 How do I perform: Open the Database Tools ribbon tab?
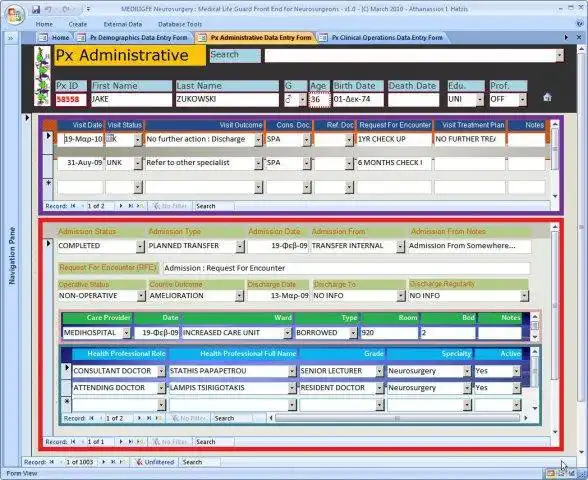coord(180,24)
